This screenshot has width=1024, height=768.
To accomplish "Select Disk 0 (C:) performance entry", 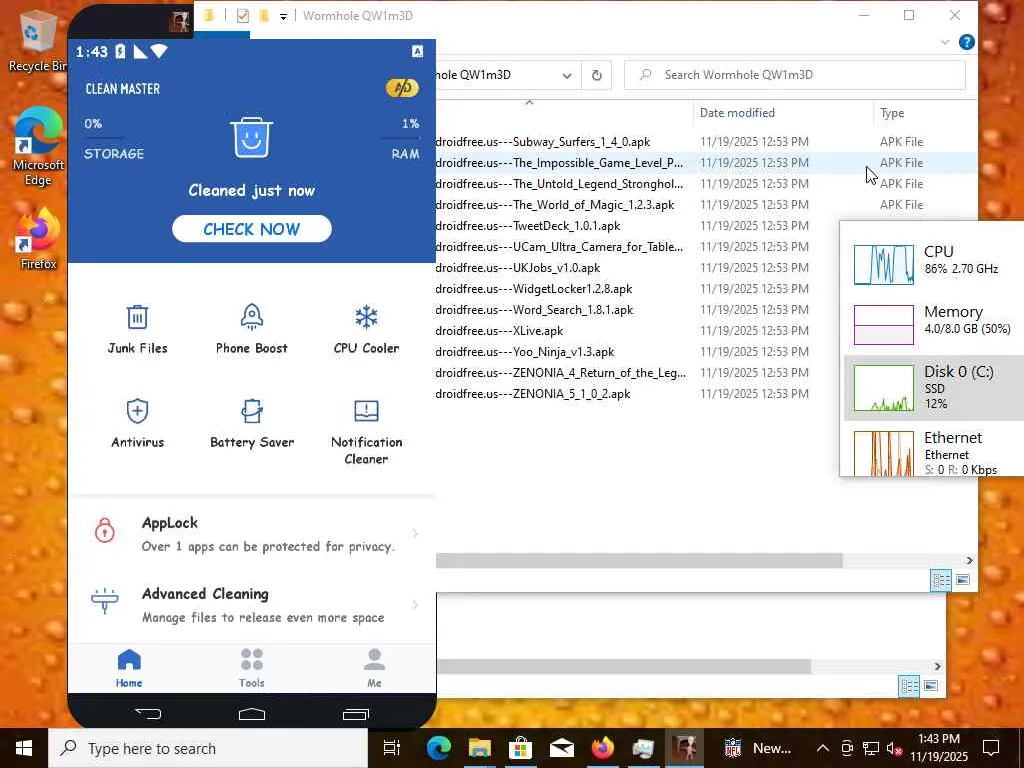I will point(934,388).
